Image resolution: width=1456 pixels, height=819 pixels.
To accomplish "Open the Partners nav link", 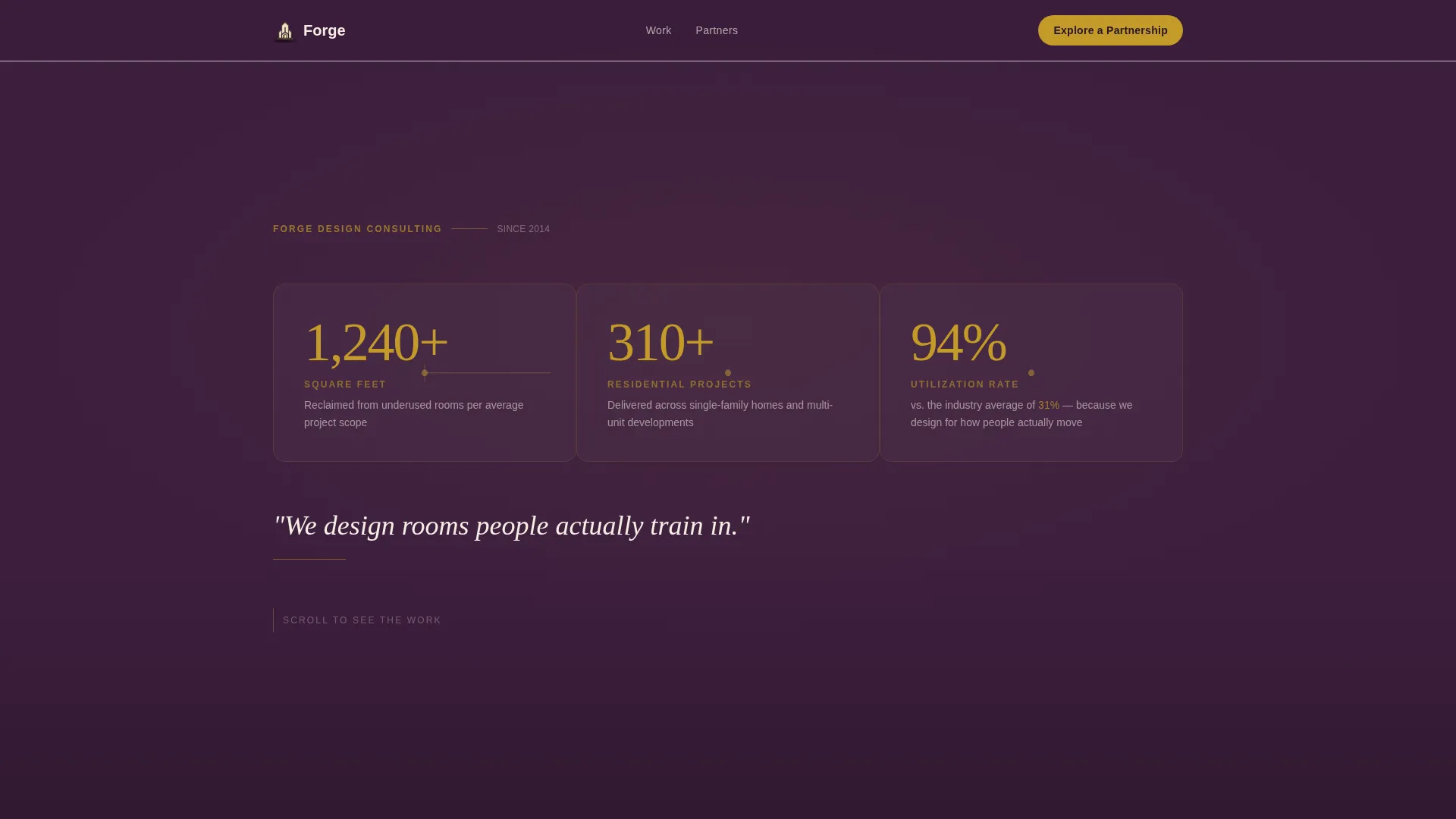I will [717, 30].
